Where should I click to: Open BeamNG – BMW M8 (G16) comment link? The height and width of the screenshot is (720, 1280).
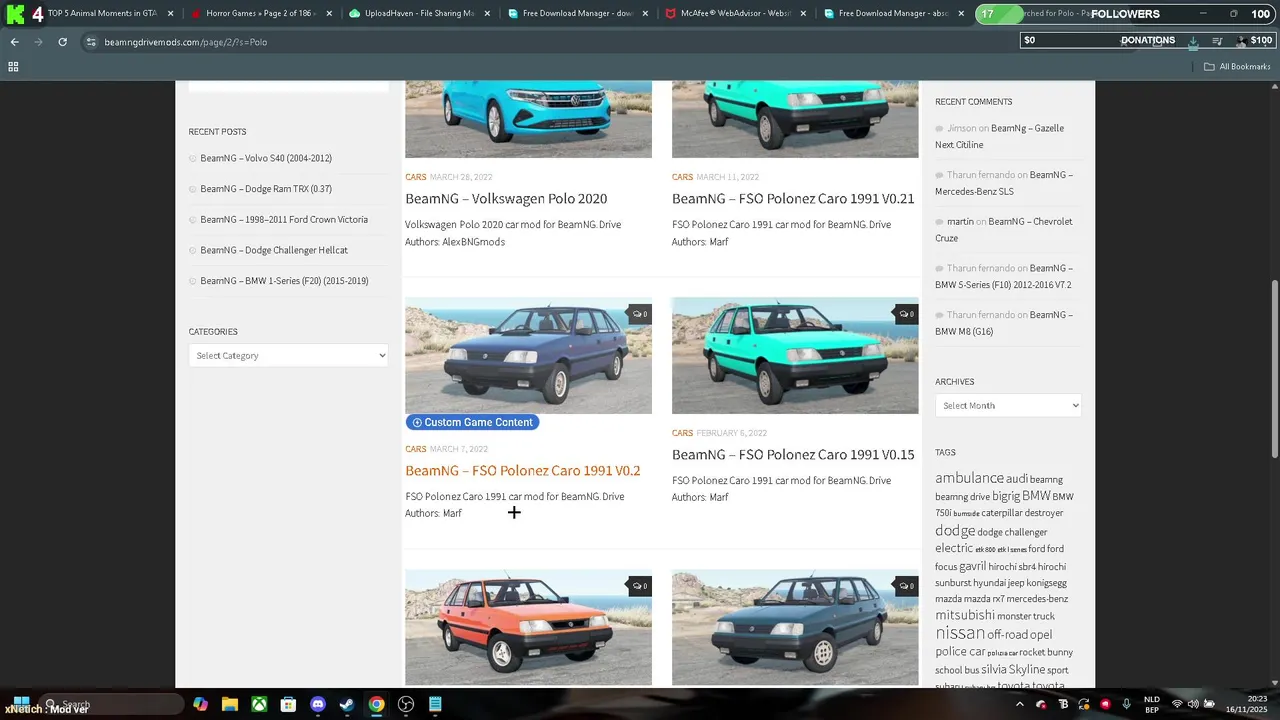pos(1004,323)
